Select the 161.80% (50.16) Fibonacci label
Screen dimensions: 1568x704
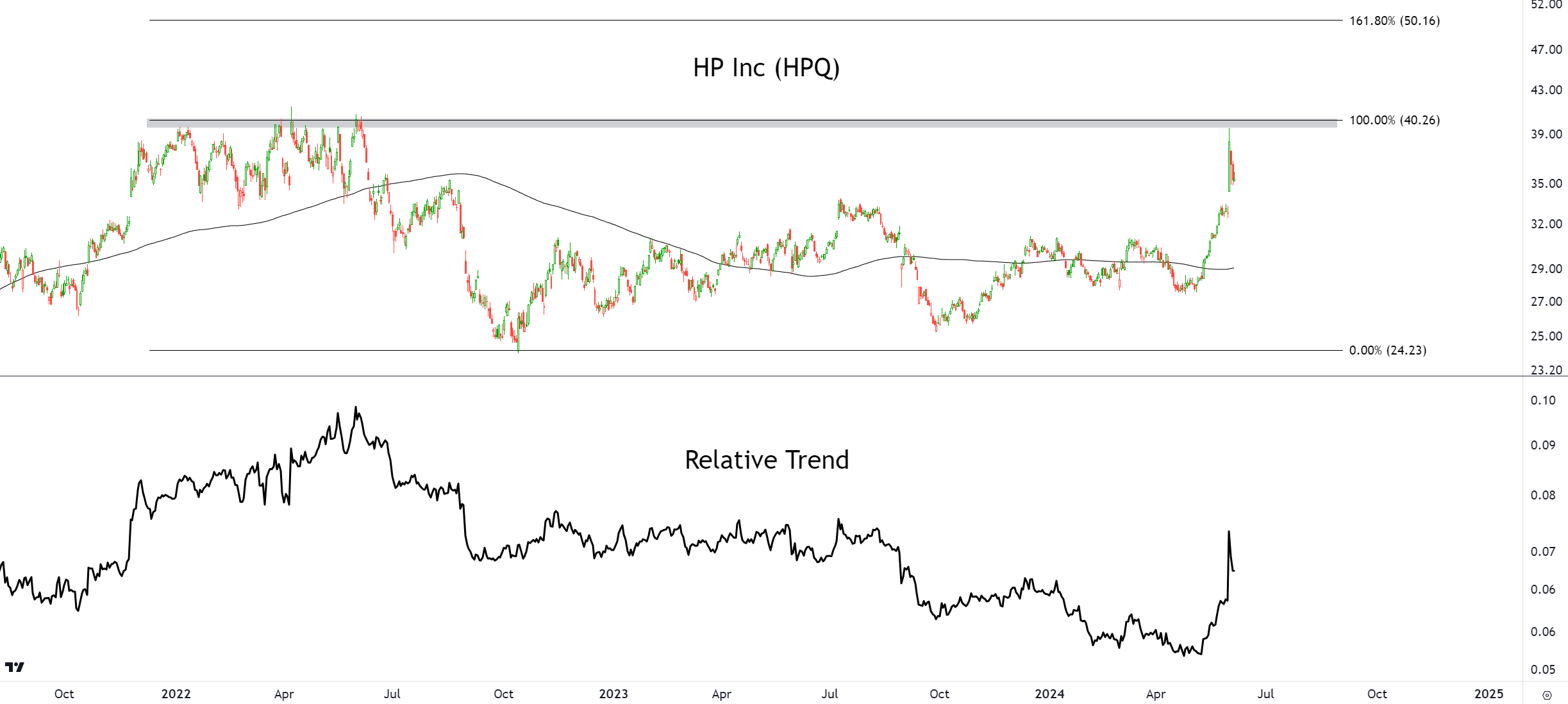pos(1394,21)
